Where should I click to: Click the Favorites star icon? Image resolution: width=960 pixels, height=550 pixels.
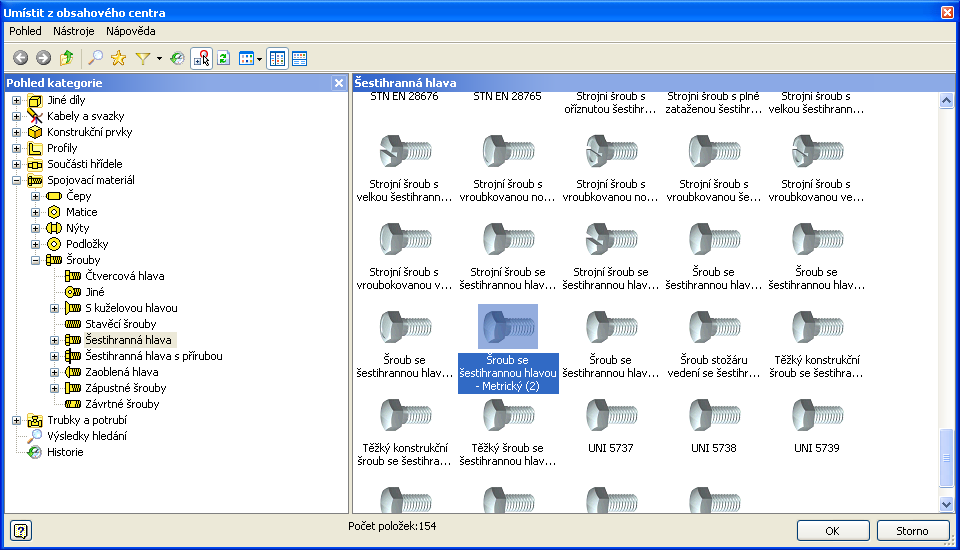[x=119, y=58]
